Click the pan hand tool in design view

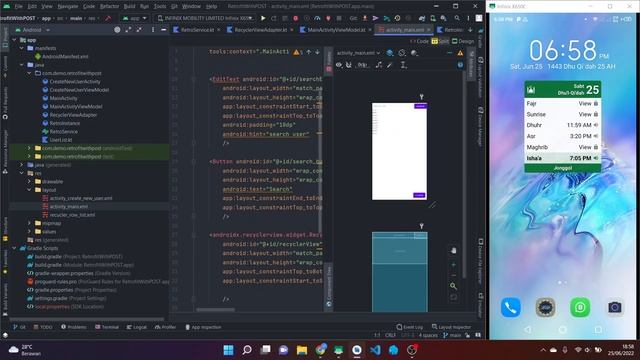(453, 251)
